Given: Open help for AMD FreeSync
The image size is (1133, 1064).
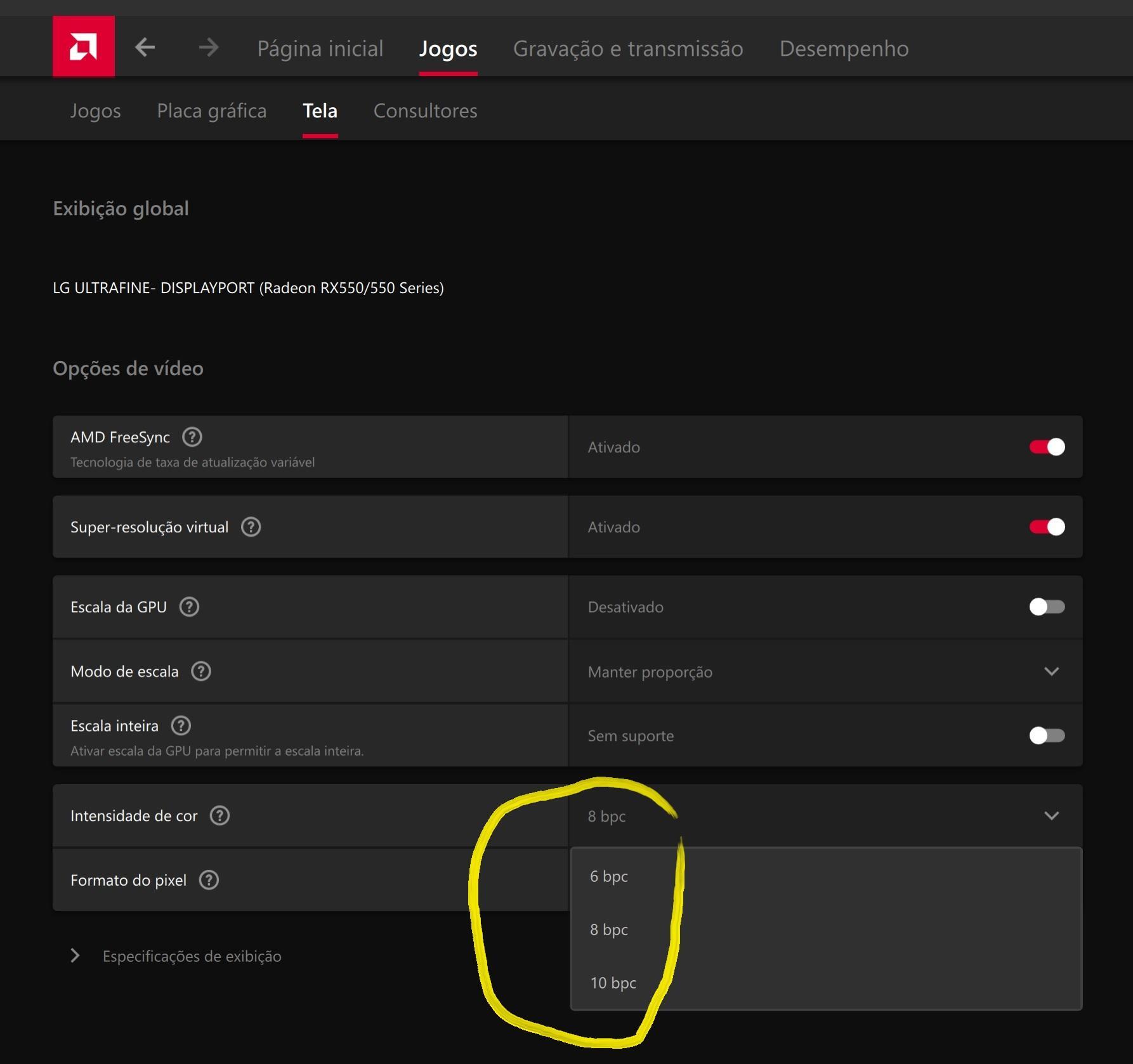Looking at the screenshot, I should (x=192, y=437).
